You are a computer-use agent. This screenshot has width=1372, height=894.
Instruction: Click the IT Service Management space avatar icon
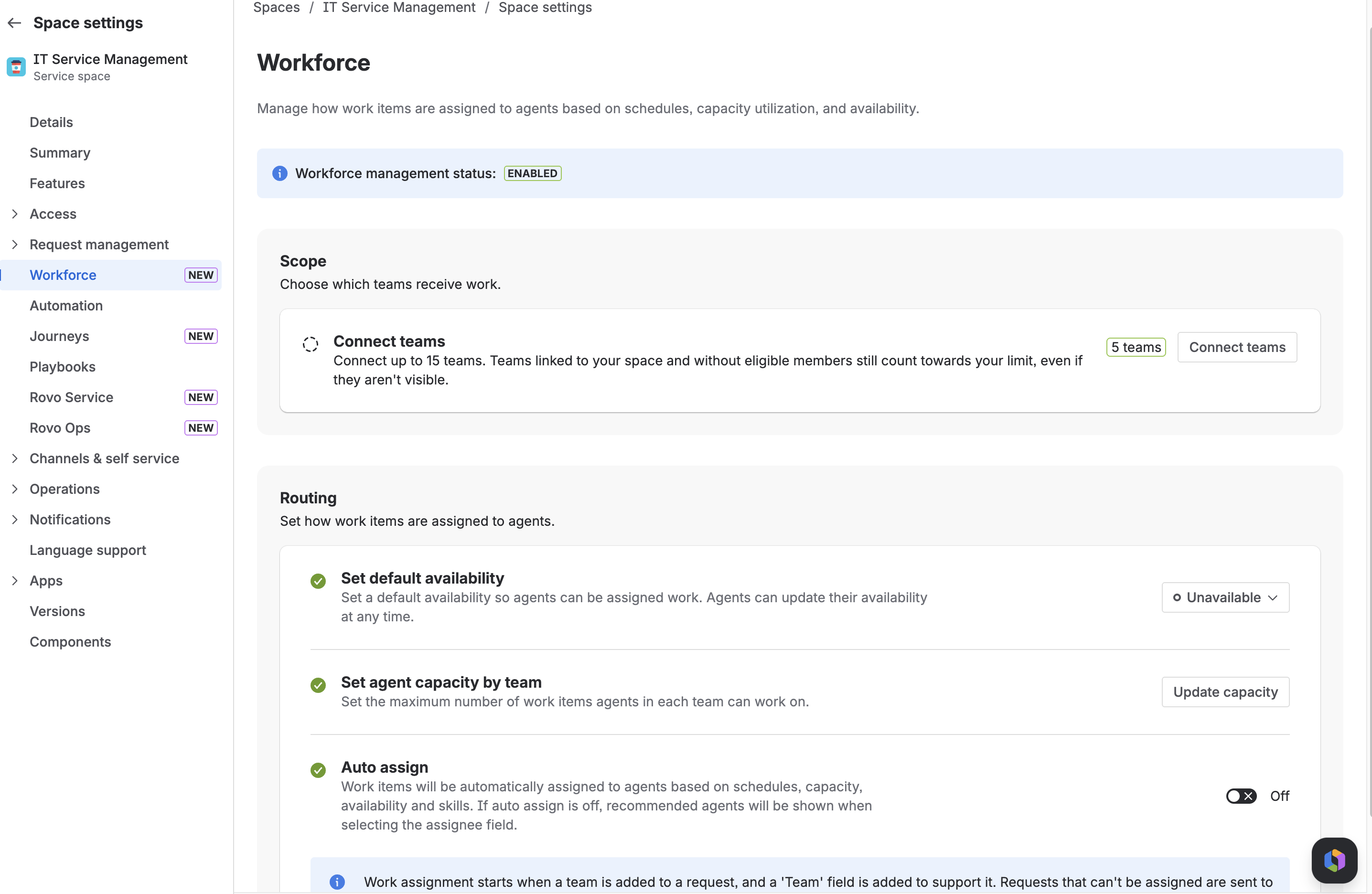[x=16, y=67]
